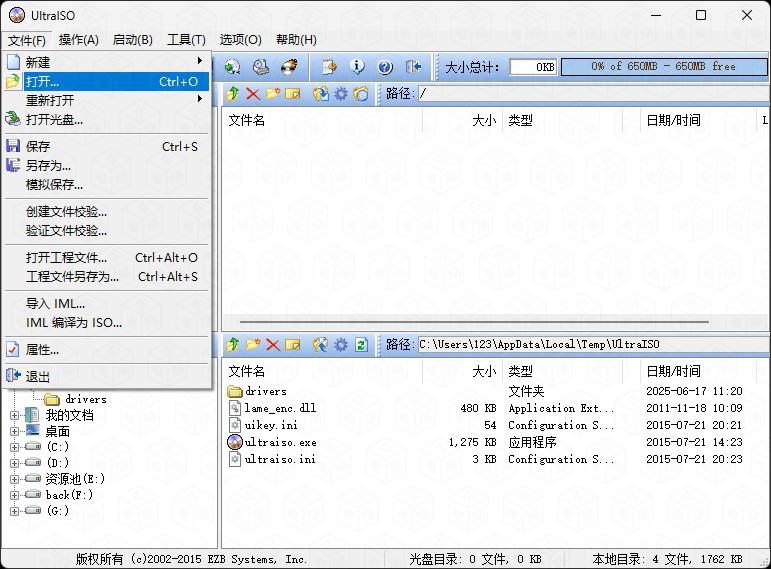Click the burn CD image toolbar icon
Viewport: 771px width, 569px height.
289,67
